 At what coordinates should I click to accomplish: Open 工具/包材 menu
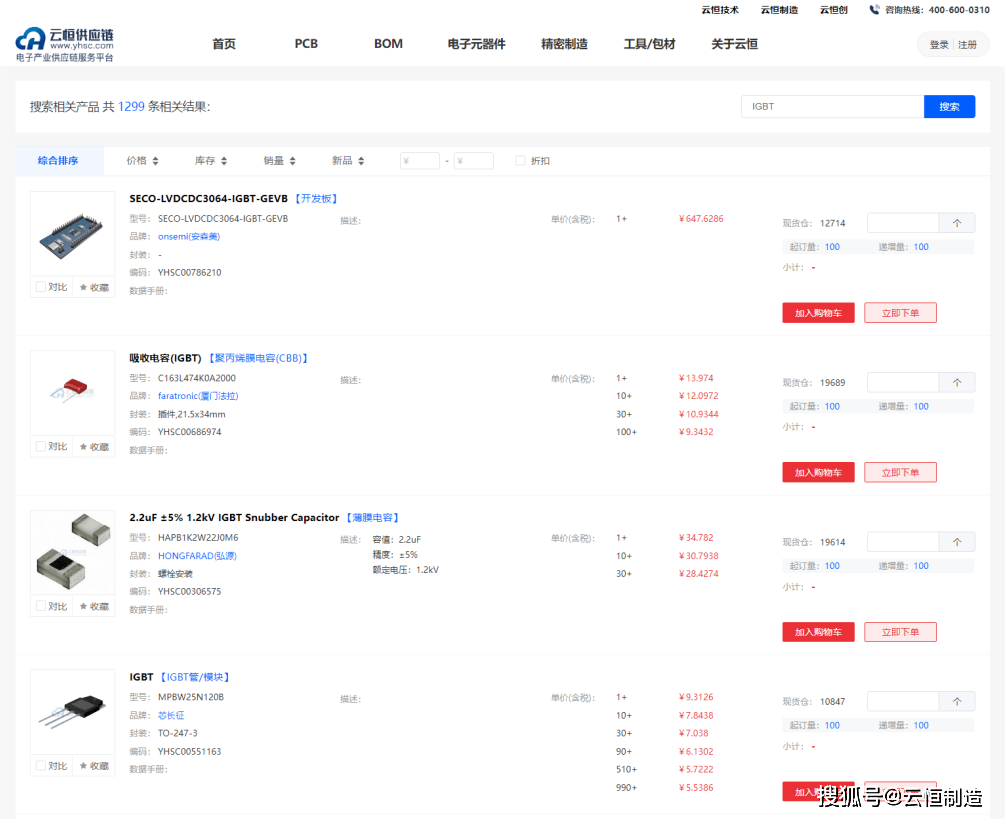(x=650, y=44)
